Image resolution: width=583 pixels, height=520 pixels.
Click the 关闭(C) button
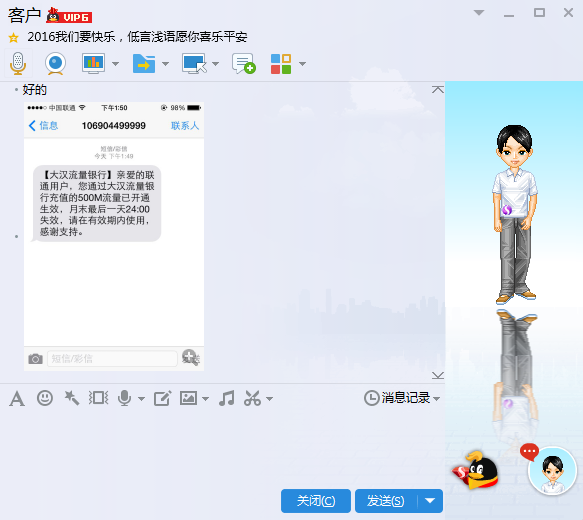tap(316, 501)
